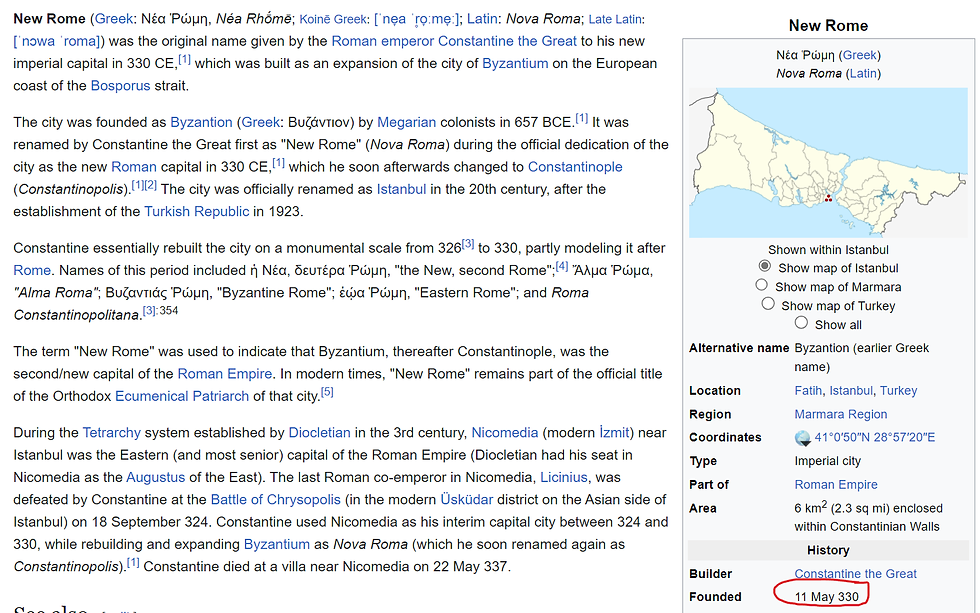Open the Constantine the Great infobox link
The image size is (980, 613).
click(855, 574)
